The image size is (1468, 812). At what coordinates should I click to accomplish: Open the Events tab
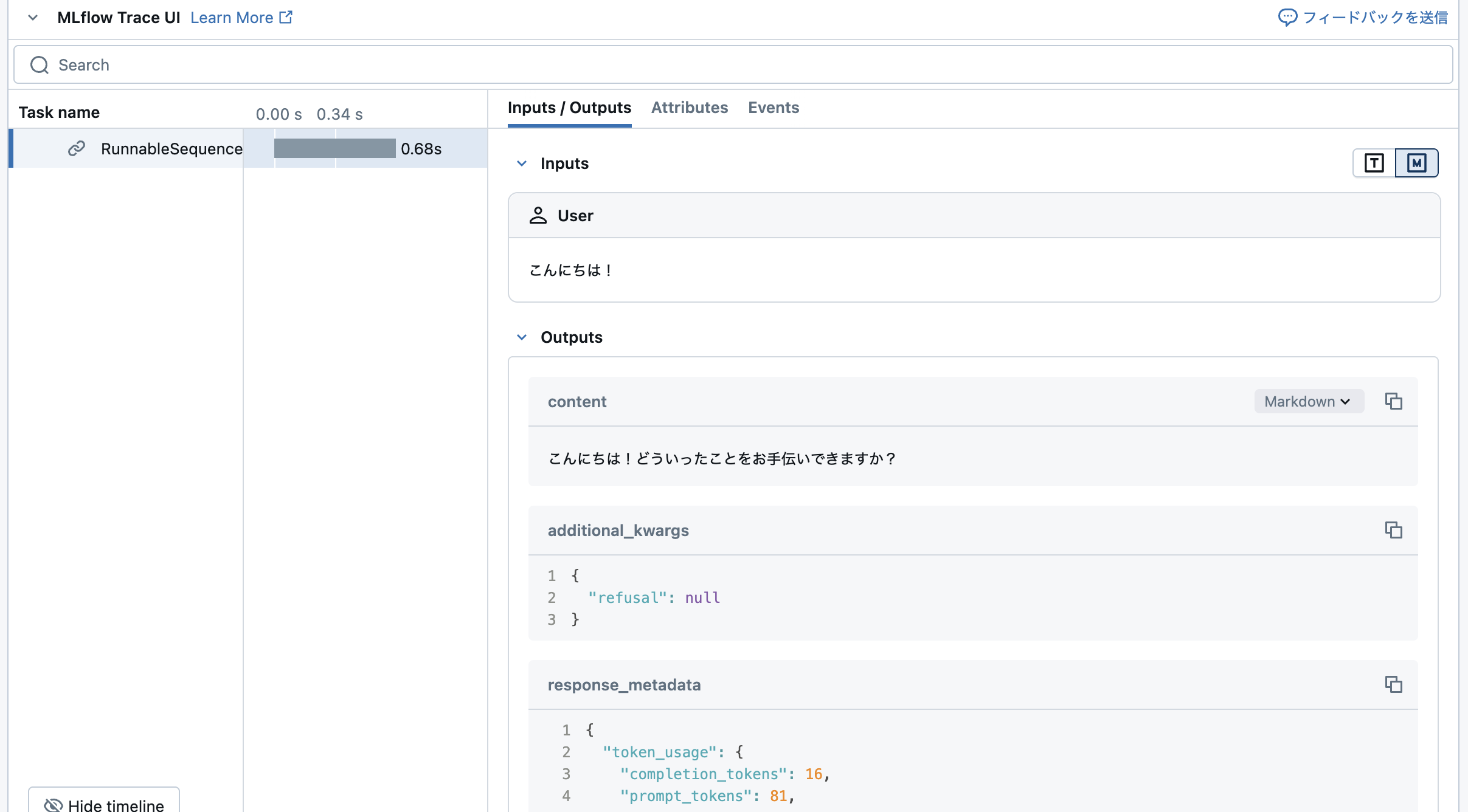pyautogui.click(x=774, y=108)
